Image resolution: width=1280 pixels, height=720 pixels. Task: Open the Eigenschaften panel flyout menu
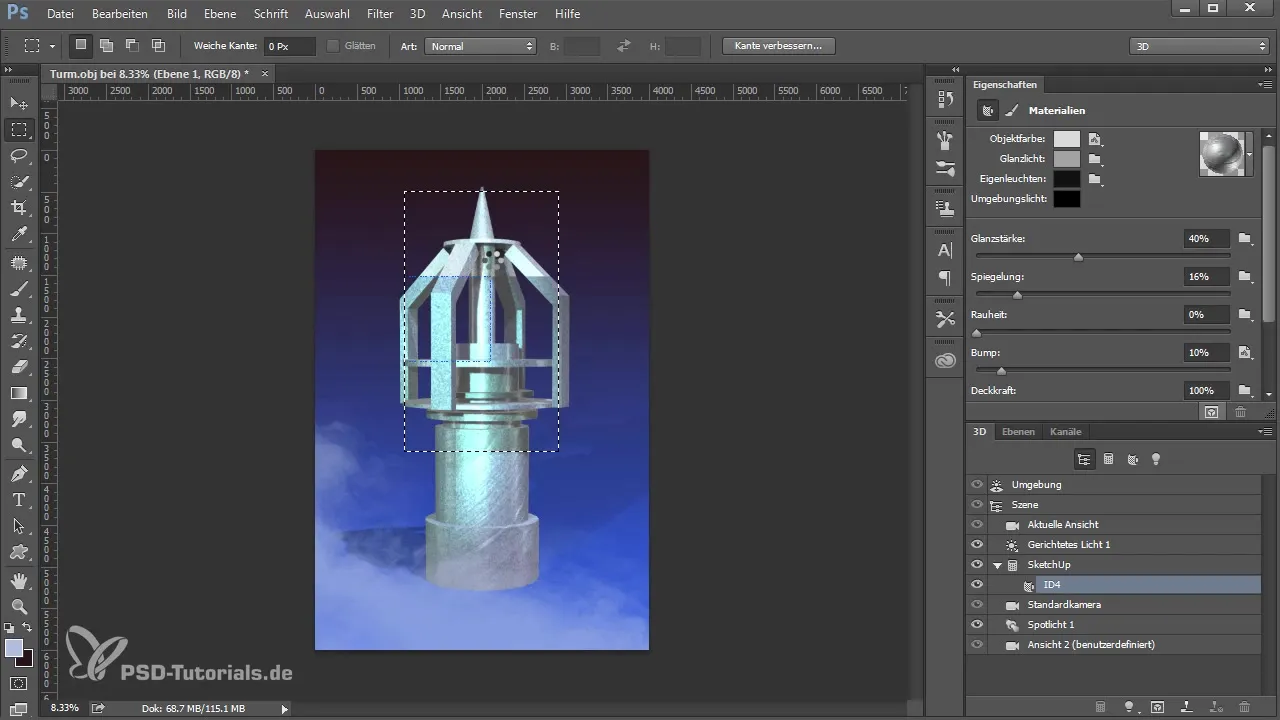[1266, 85]
